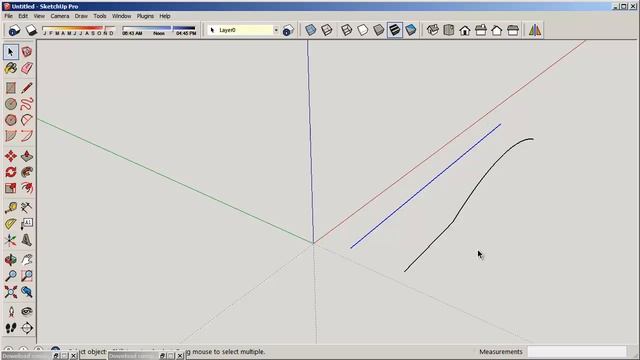Screen dimensions: 640x360
Task: Pick the Freehand squiggle tool
Action: 27,104
